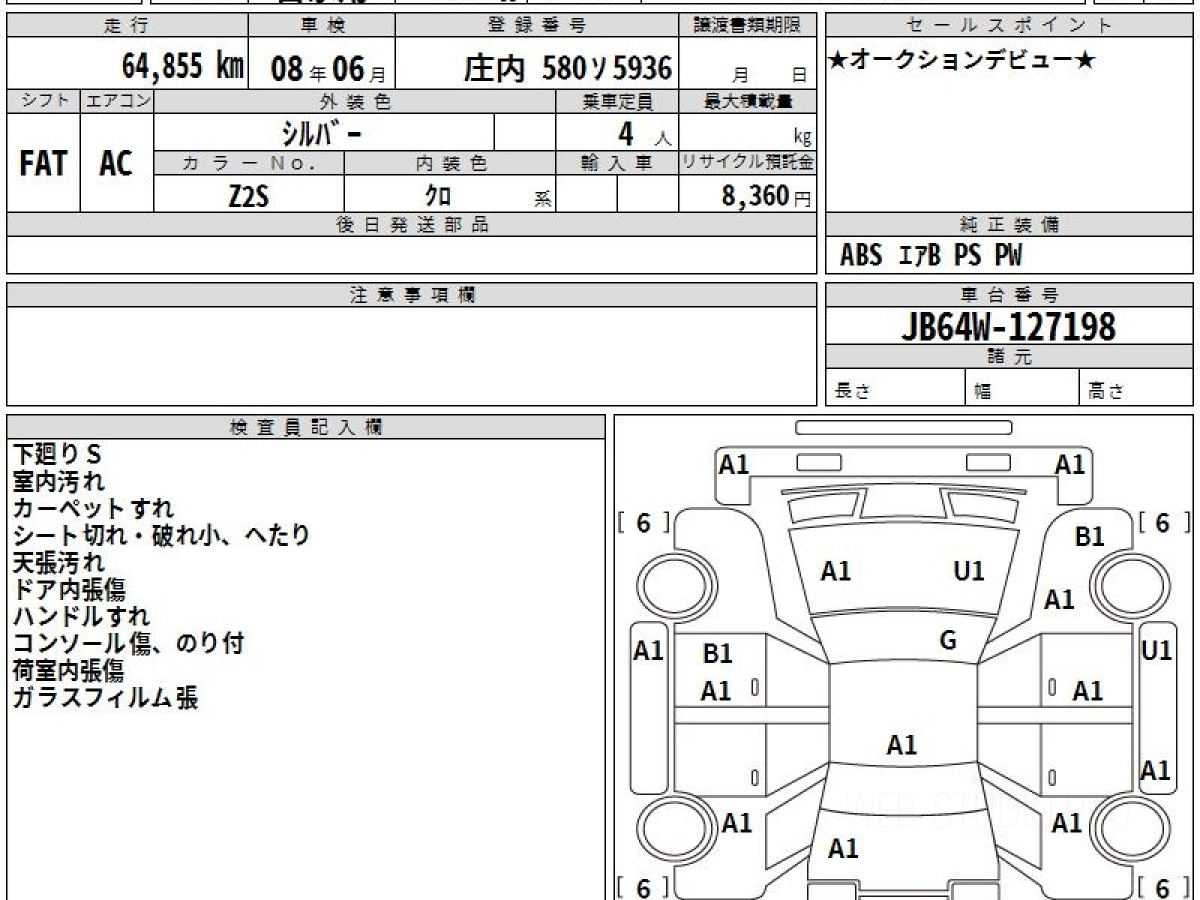Select the exterior color シルバー
Viewport: 1200px width, 900px height.
(323, 132)
